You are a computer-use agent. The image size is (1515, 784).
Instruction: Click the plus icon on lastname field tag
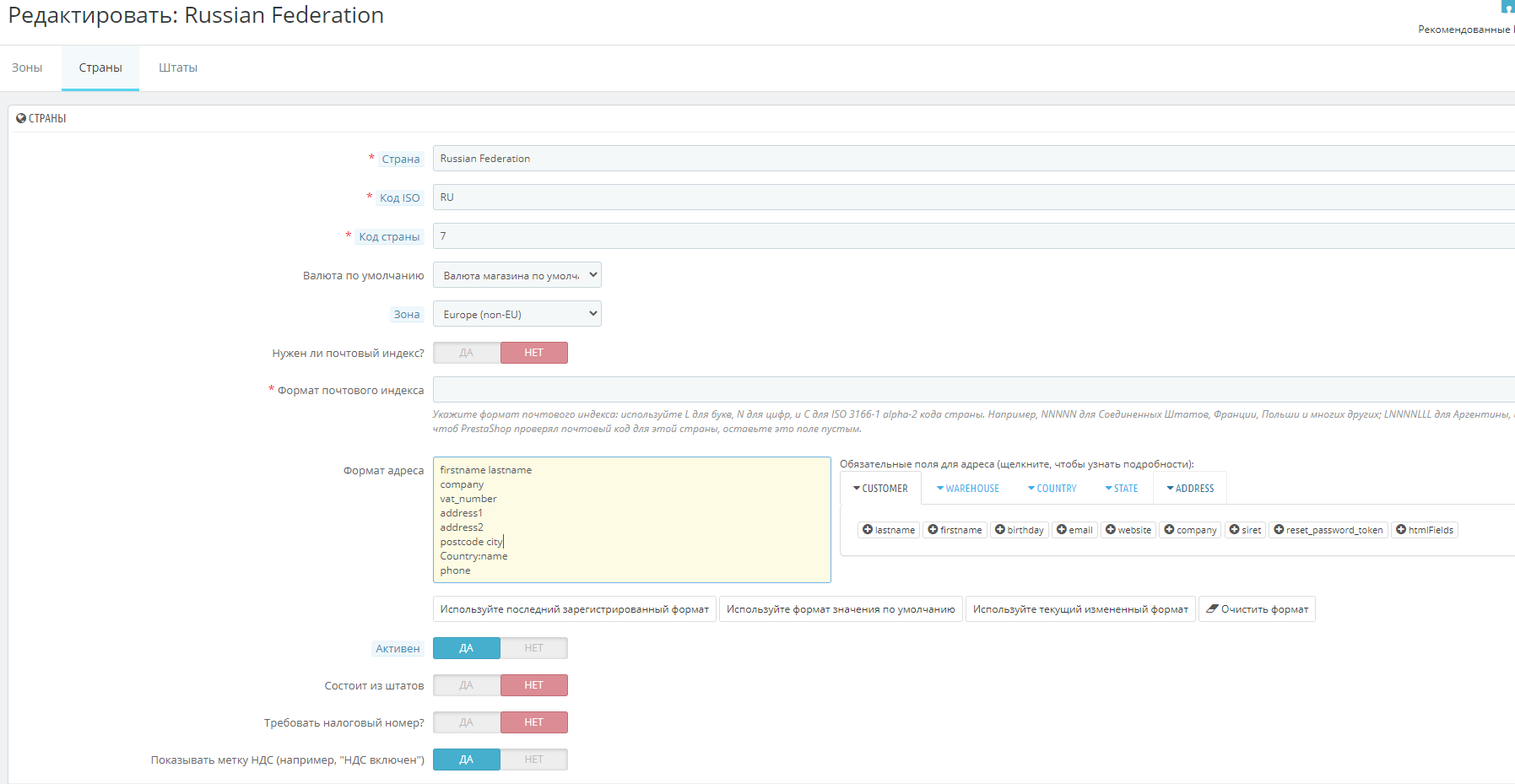coord(867,530)
